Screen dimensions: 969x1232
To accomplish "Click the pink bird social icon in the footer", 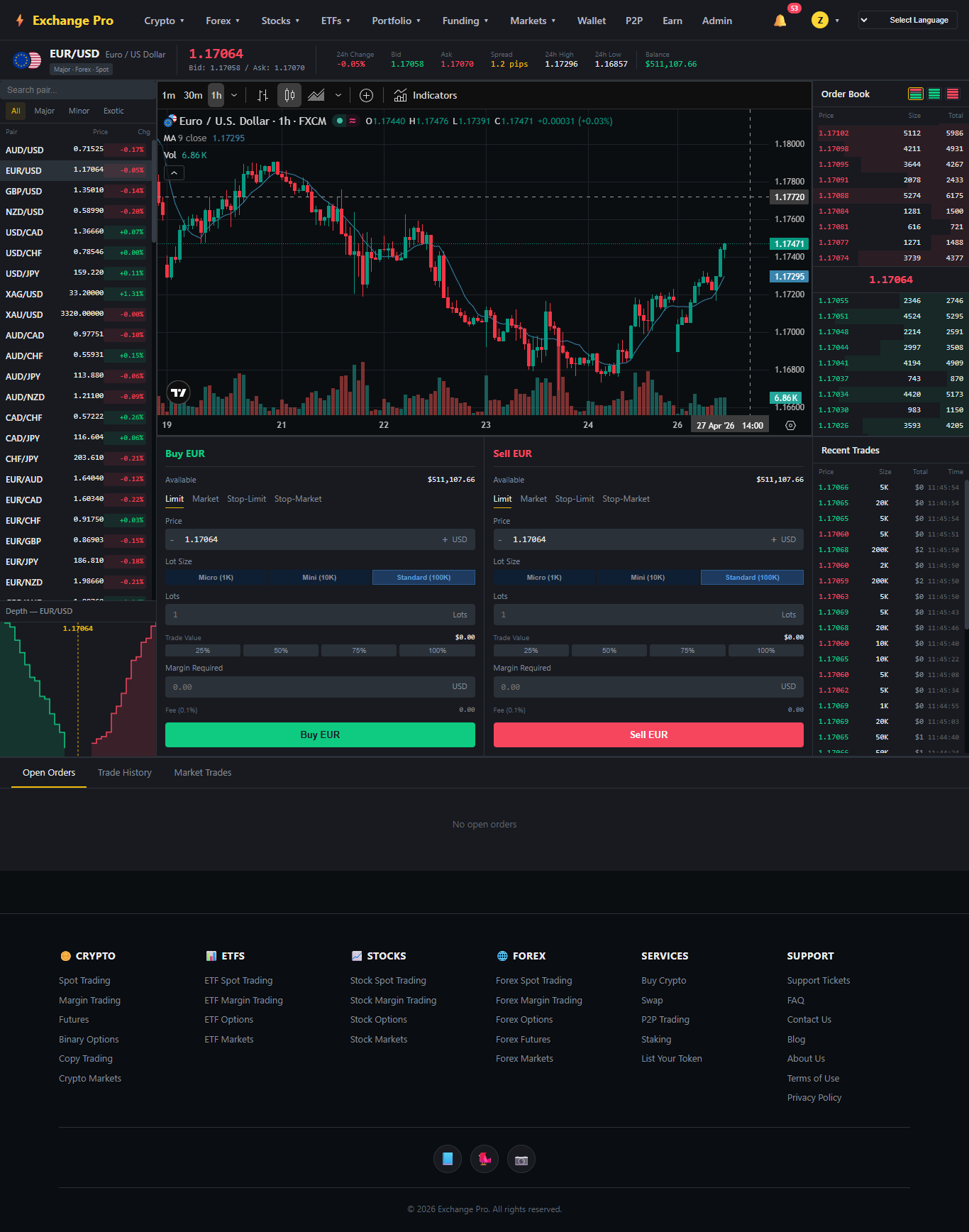I will (x=484, y=1159).
